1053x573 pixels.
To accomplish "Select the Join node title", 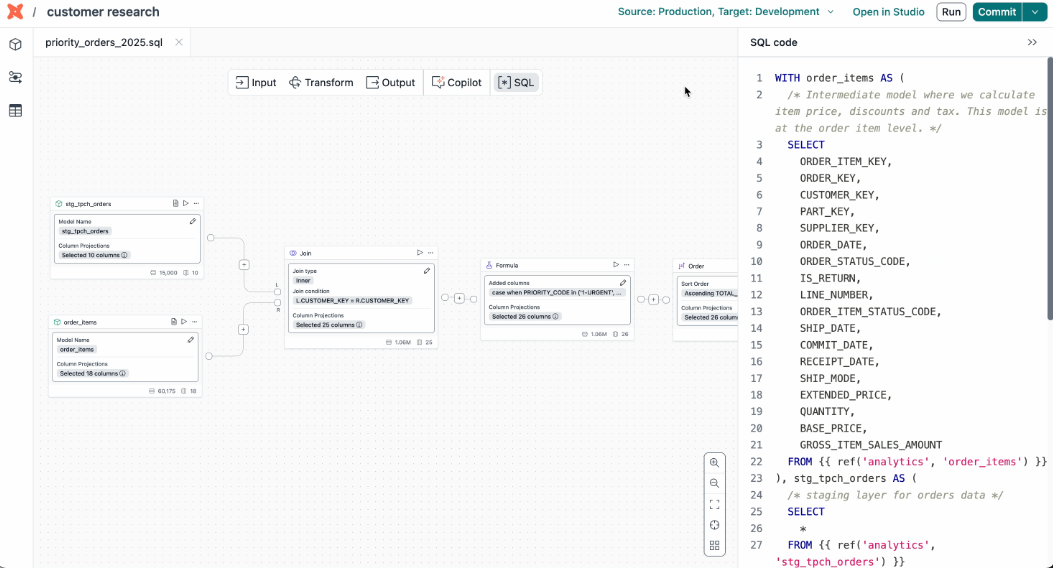I will pos(306,253).
